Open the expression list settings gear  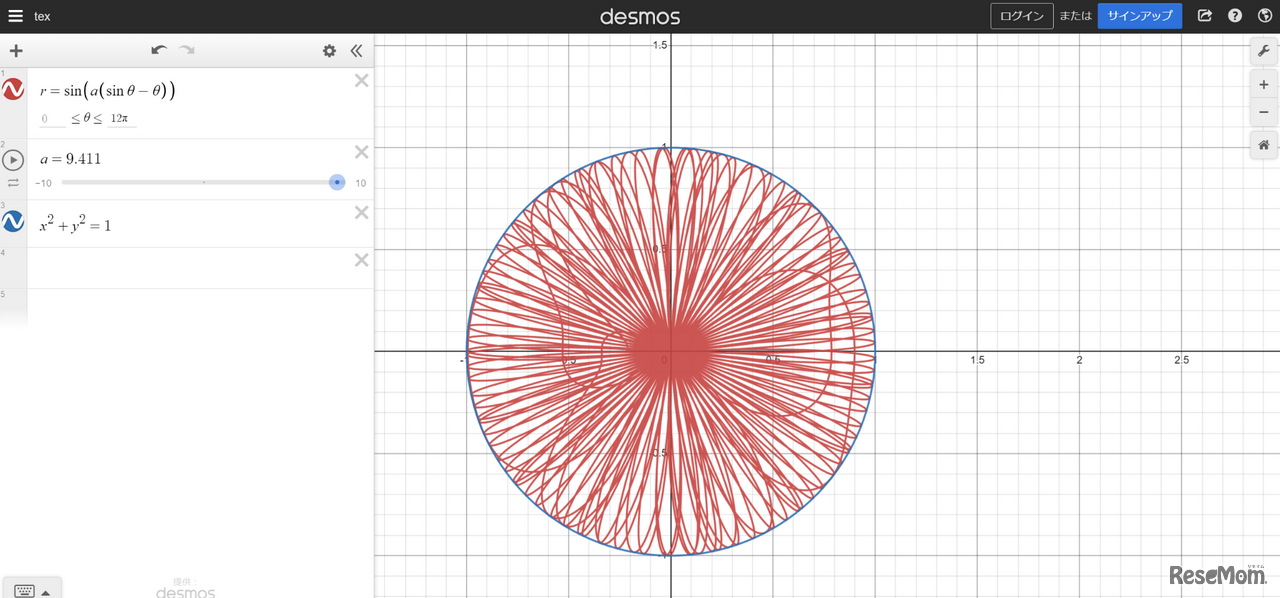coord(329,51)
